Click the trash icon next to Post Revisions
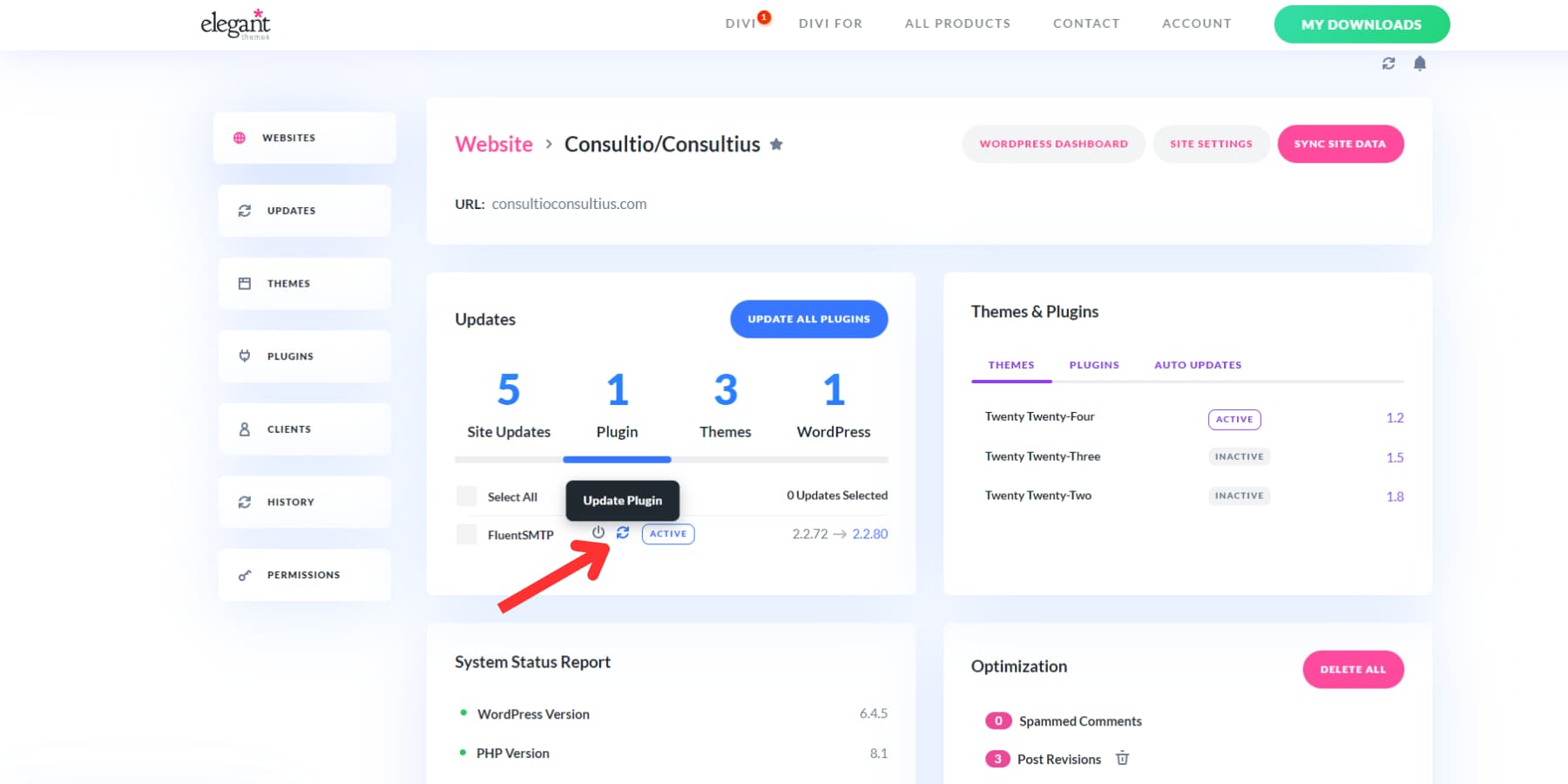The image size is (1568, 784). [1122, 759]
